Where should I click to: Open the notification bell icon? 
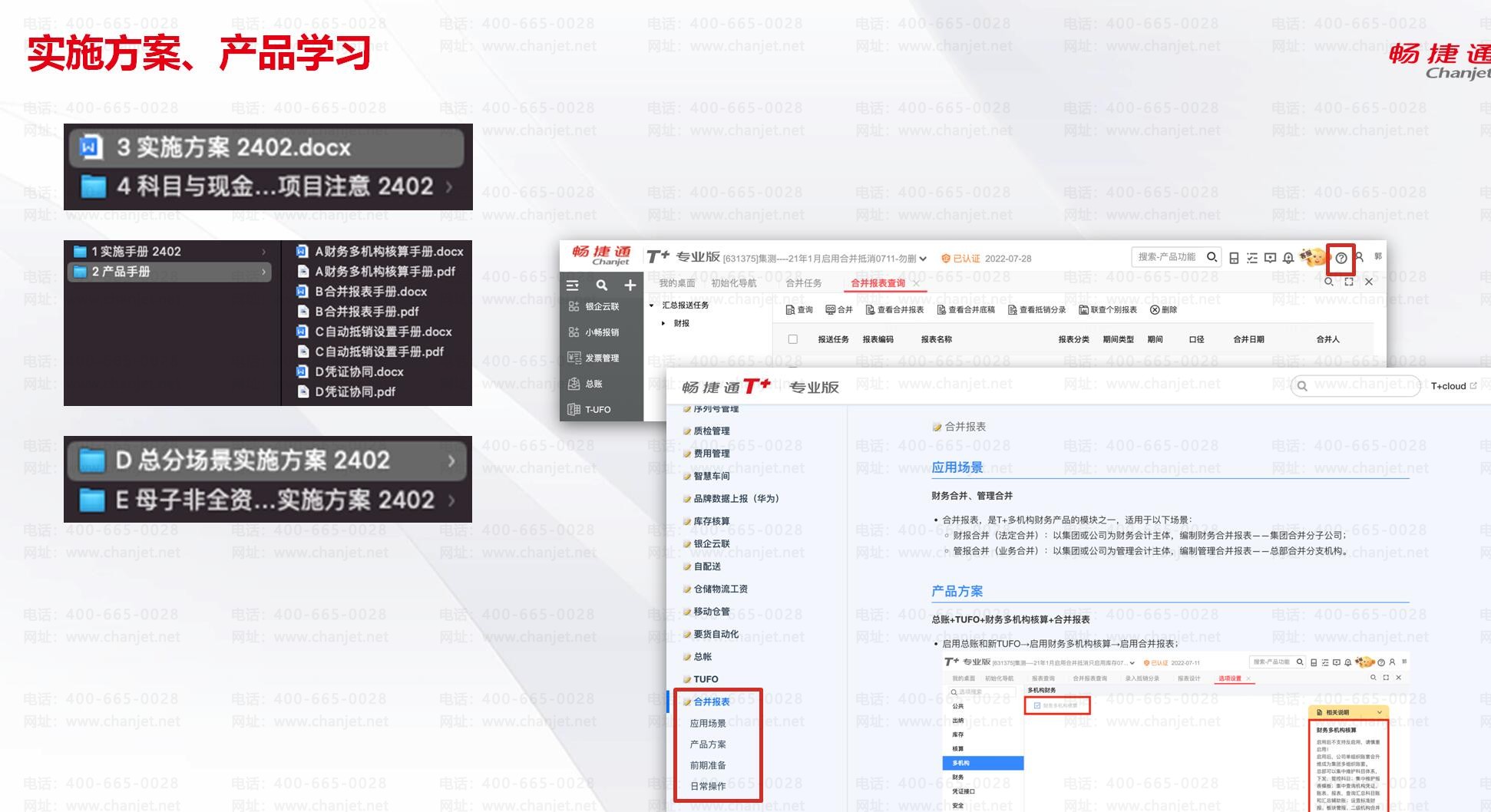pyautogui.click(x=1288, y=258)
